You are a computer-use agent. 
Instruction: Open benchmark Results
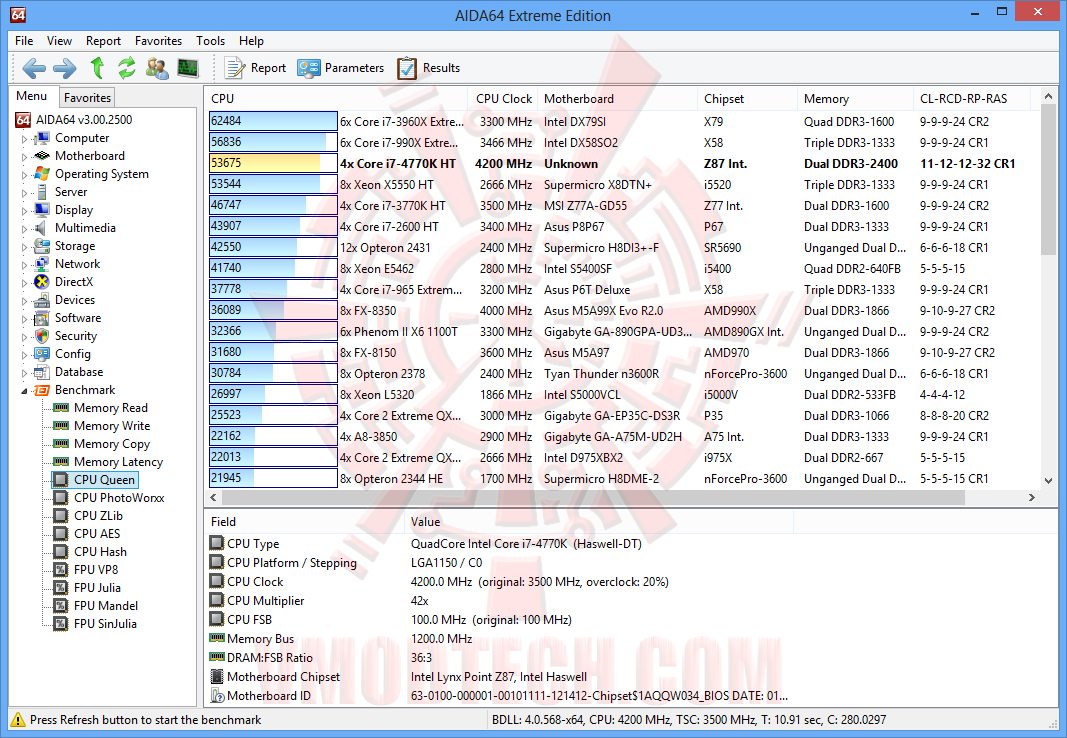pyautogui.click(x=428, y=68)
